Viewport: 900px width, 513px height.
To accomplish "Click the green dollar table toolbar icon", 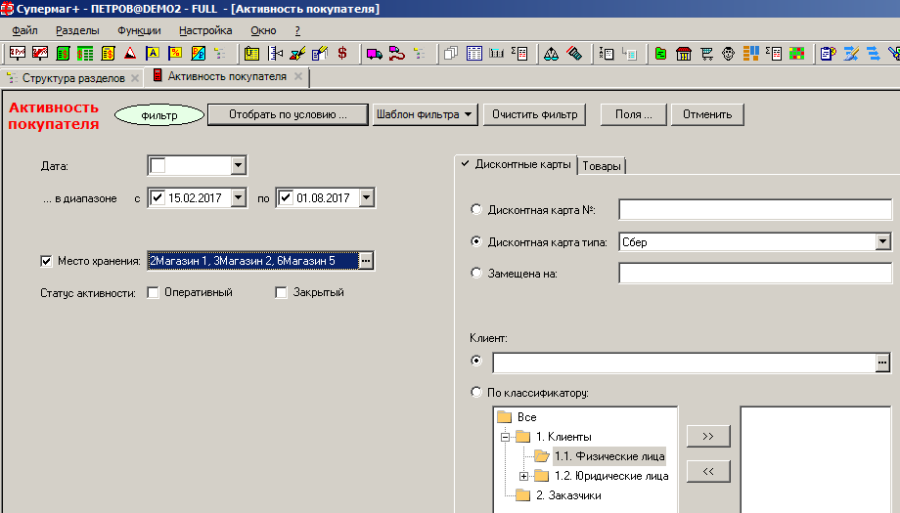I will tap(85, 53).
